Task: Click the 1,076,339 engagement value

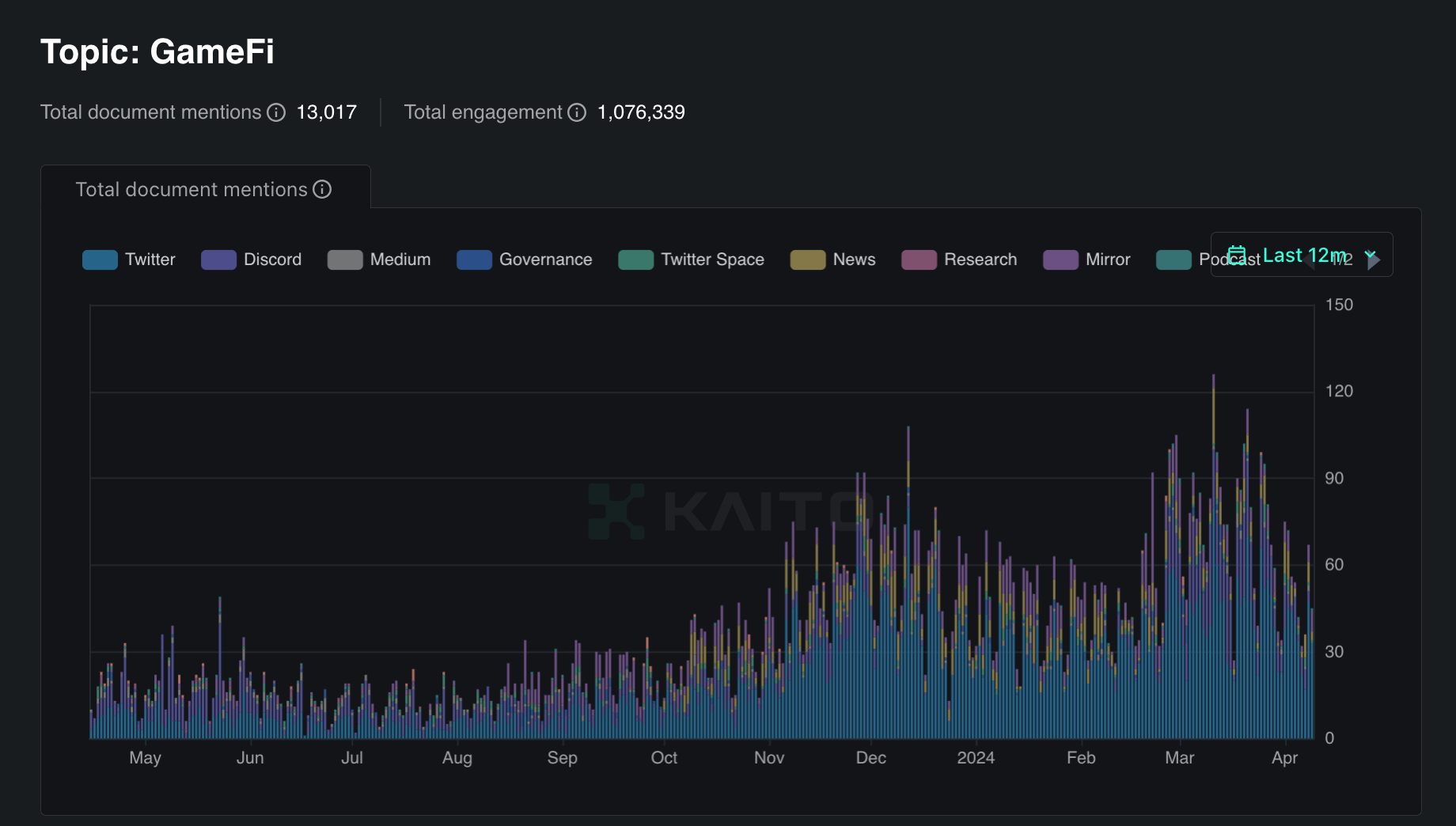Action: click(641, 112)
